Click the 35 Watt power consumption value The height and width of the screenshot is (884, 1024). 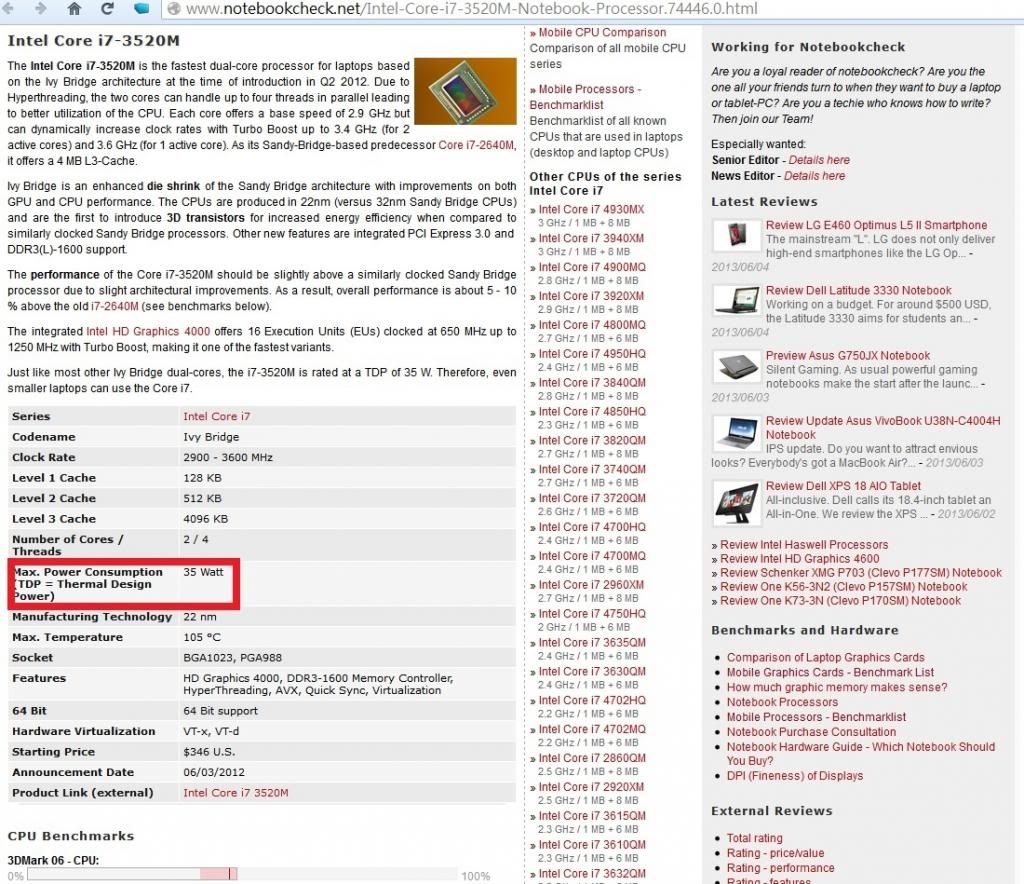(203, 573)
